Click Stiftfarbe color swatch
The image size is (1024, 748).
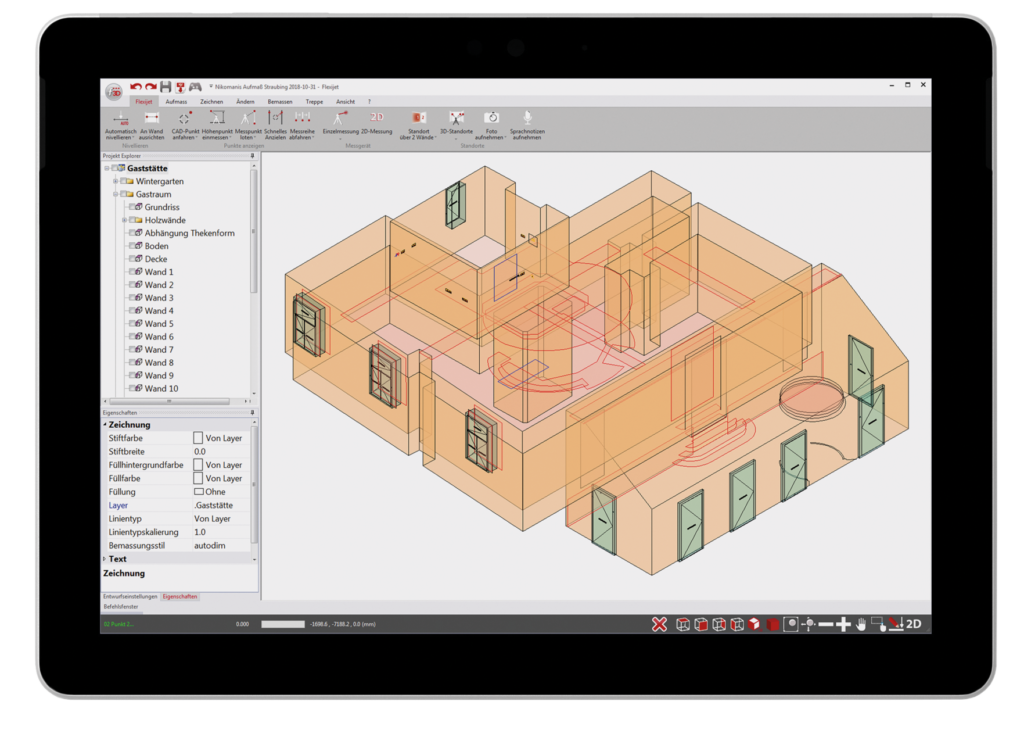point(198,438)
